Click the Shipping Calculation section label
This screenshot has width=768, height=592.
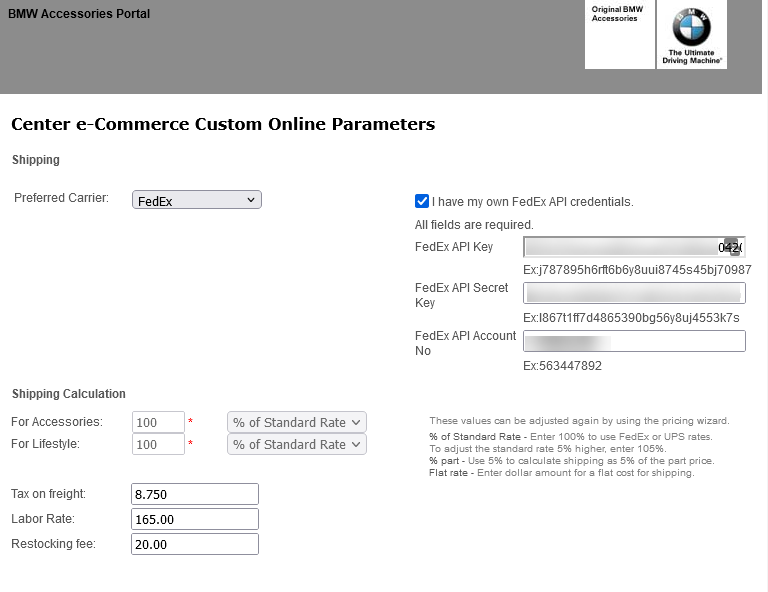(x=69, y=394)
